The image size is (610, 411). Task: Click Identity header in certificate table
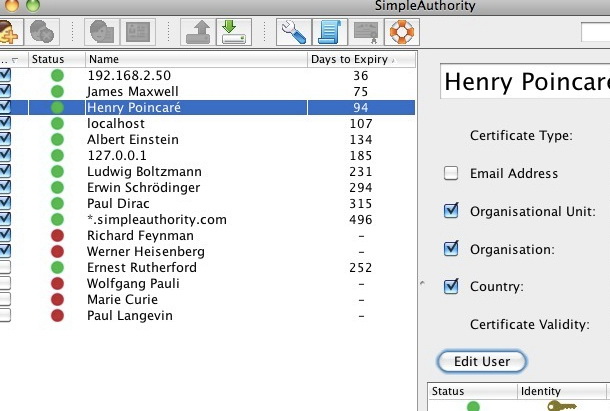pos(562,391)
